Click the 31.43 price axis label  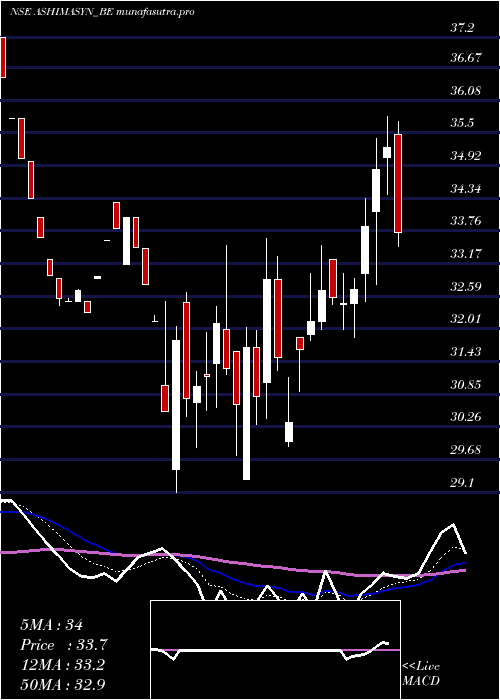[465, 352]
